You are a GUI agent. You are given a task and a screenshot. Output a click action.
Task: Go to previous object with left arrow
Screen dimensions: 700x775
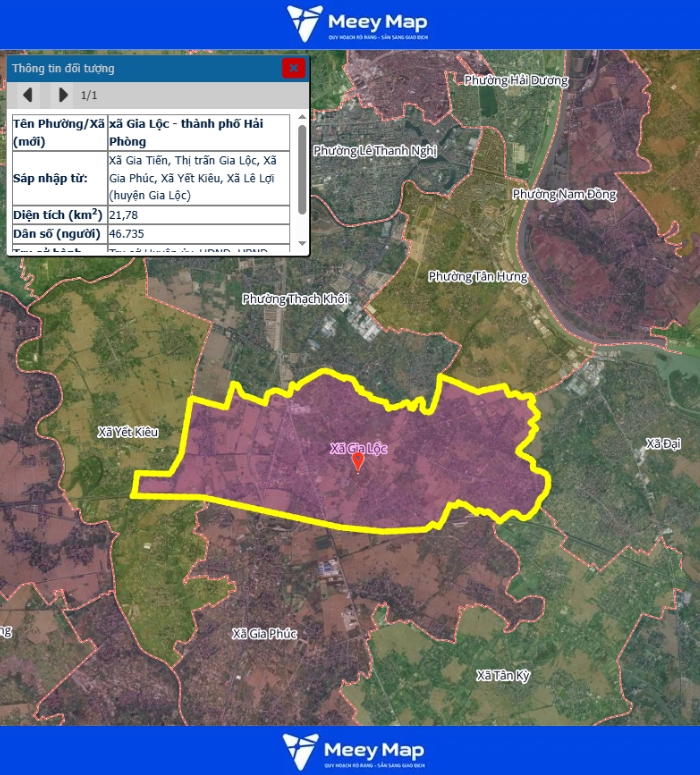pos(28,95)
